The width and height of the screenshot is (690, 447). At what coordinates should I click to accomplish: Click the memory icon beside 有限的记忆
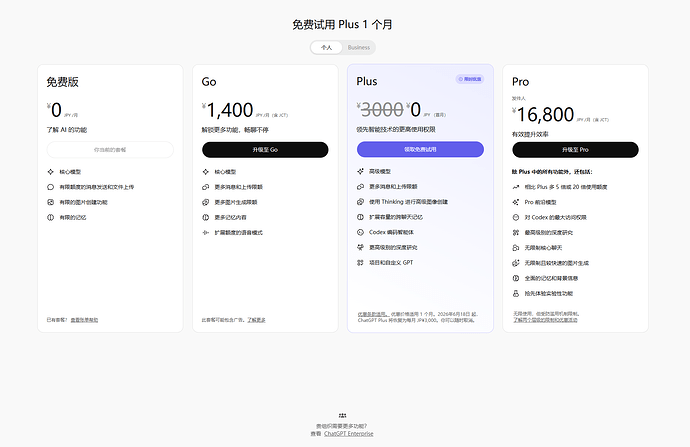click(51, 217)
